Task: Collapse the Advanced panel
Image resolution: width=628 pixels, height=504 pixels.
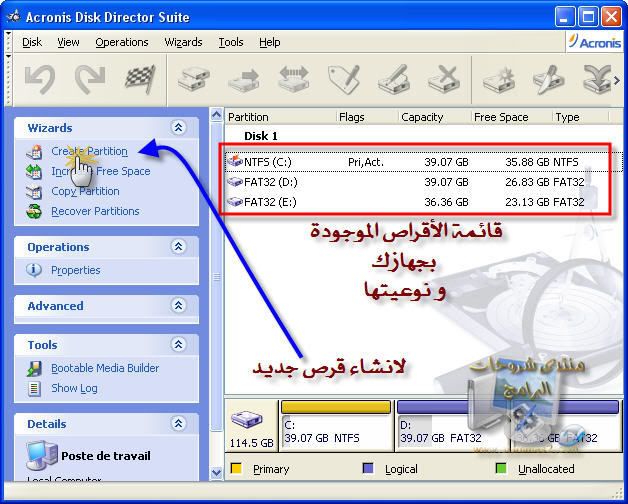Action: pos(179,306)
